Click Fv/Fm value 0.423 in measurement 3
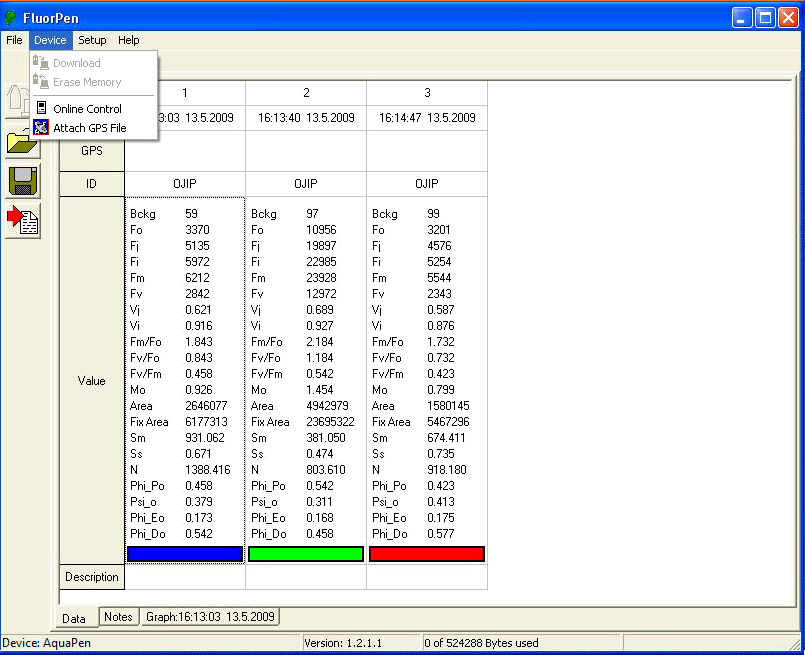 pos(440,374)
